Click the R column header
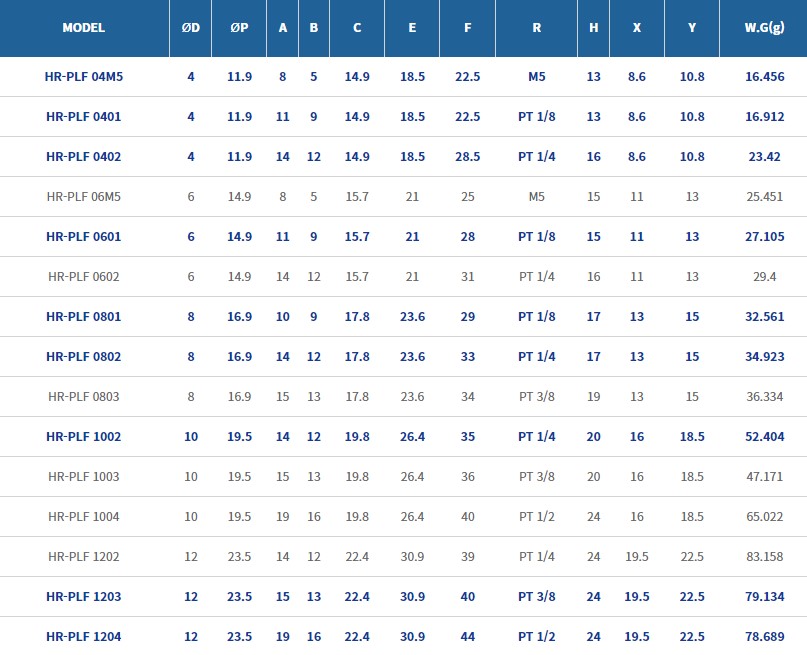This screenshot has height=655, width=807. pyautogui.click(x=536, y=28)
